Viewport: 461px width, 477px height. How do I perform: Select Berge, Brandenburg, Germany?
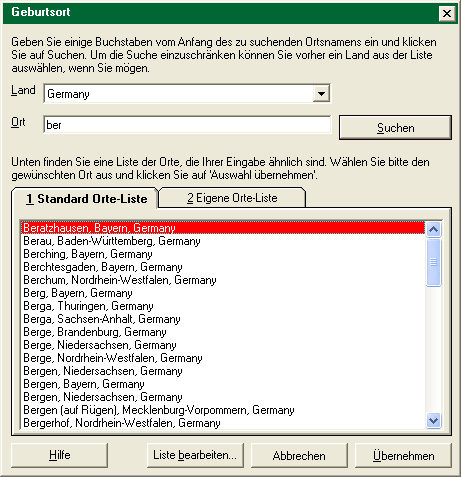point(223,332)
